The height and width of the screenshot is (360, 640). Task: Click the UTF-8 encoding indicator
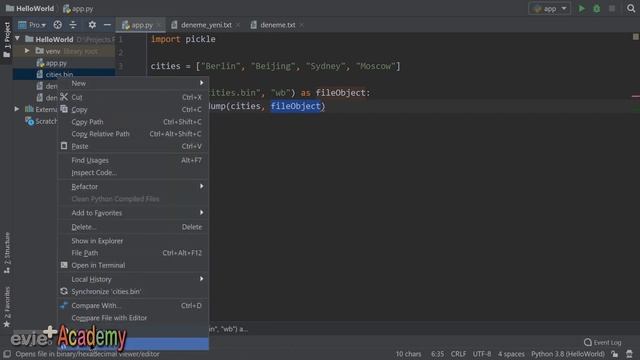[482, 354]
